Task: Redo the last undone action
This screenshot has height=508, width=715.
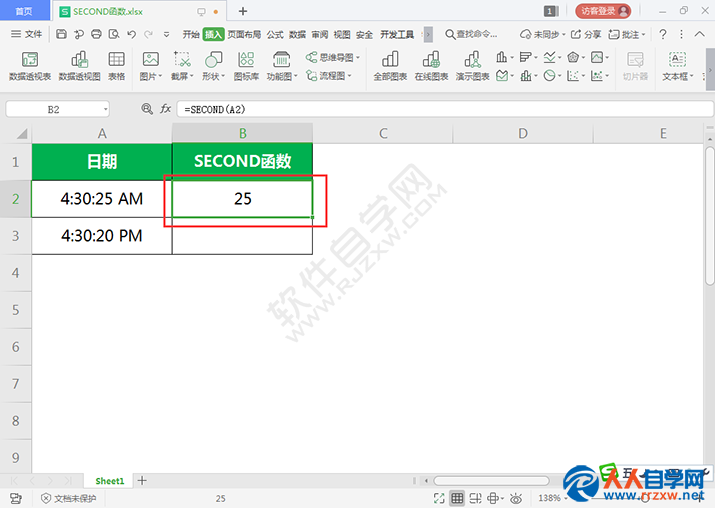Action: tap(148, 34)
